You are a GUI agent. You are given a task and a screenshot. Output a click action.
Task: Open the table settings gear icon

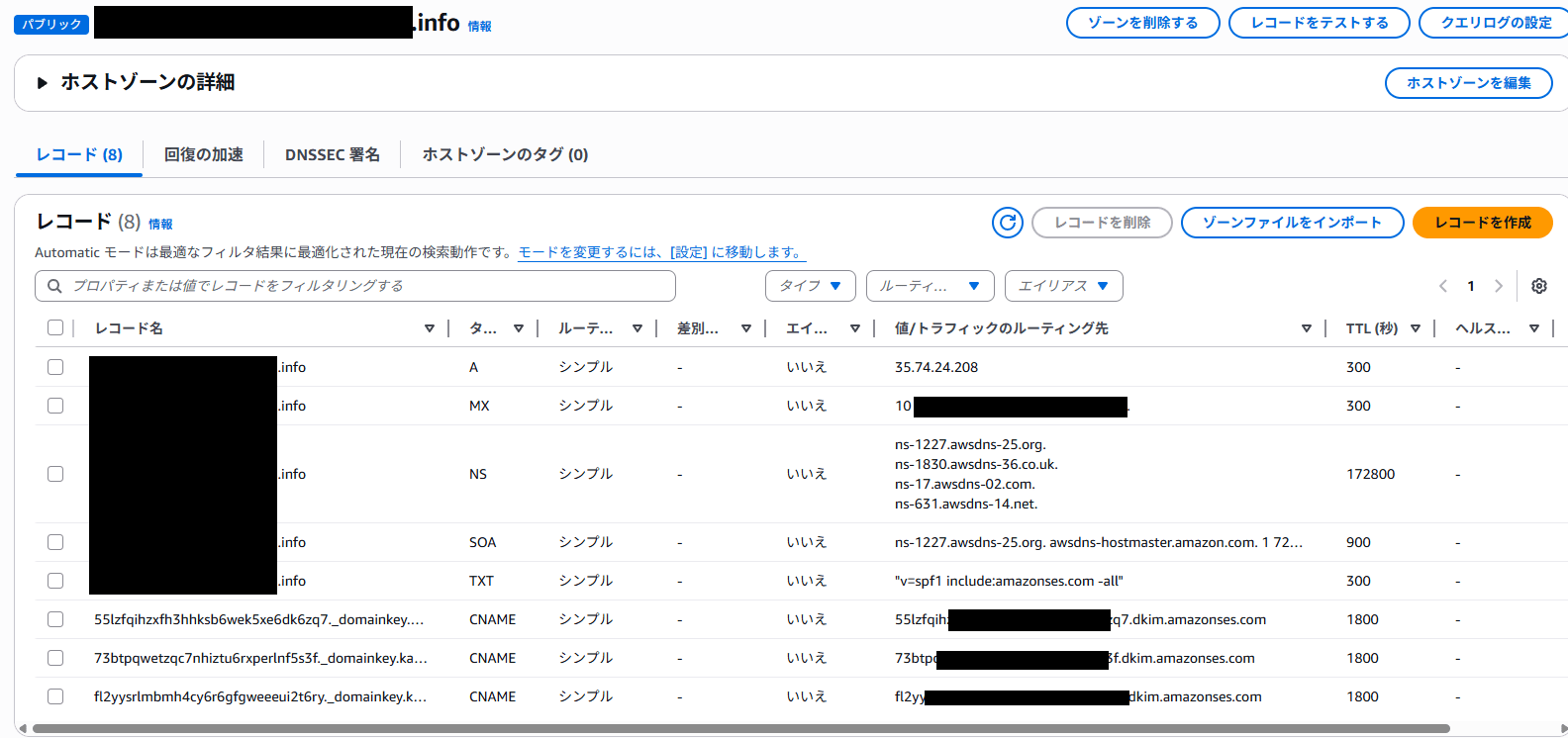(1538, 286)
